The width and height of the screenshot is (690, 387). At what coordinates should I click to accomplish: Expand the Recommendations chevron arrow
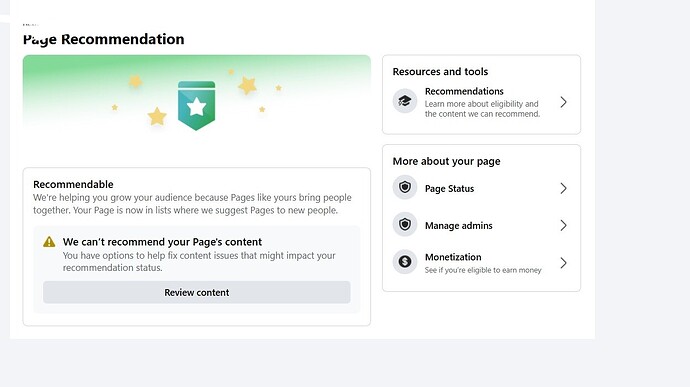point(563,102)
